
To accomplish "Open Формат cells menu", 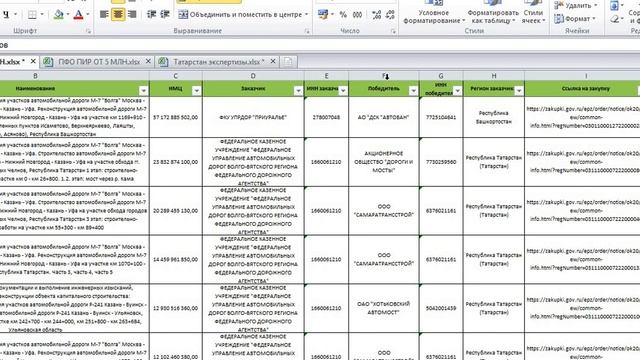I will [575, 19].
